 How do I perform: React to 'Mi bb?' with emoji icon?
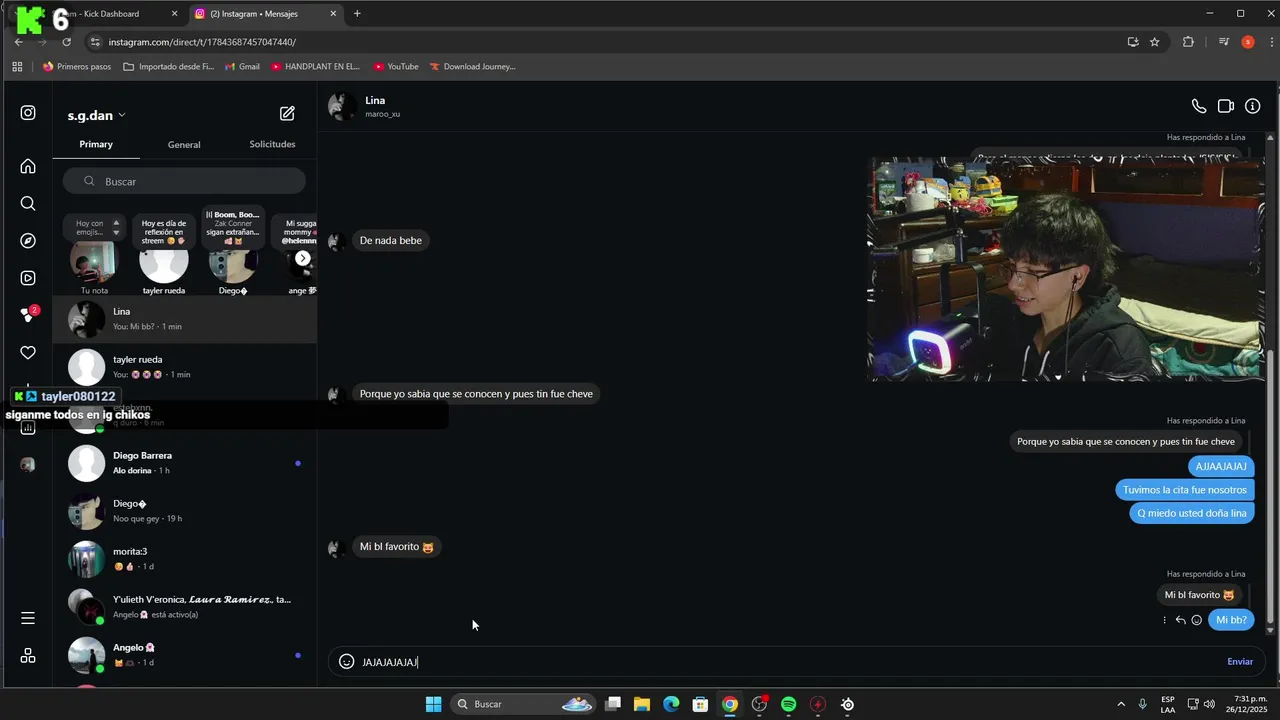point(1197,620)
